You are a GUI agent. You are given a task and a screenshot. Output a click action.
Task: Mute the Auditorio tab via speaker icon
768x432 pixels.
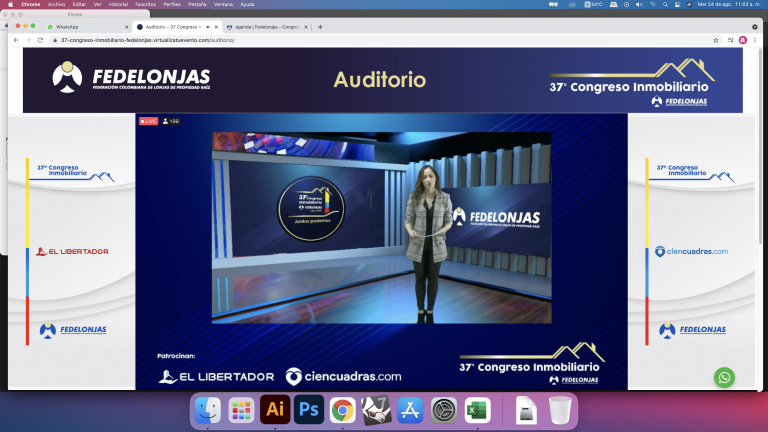click(x=208, y=27)
